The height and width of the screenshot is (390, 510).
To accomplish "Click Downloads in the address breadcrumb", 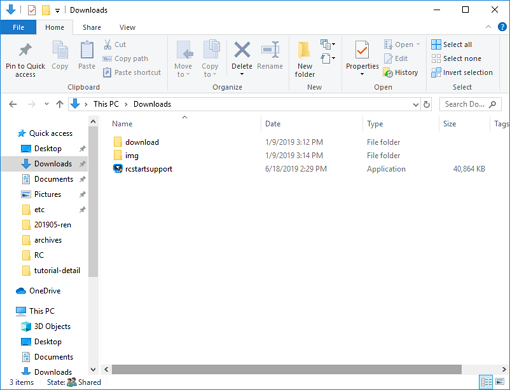I will [152, 104].
